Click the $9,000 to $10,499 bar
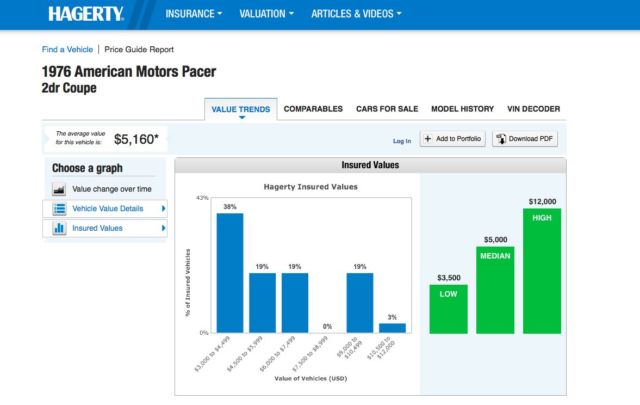Viewport: 640px width, 405px height. 360,303
